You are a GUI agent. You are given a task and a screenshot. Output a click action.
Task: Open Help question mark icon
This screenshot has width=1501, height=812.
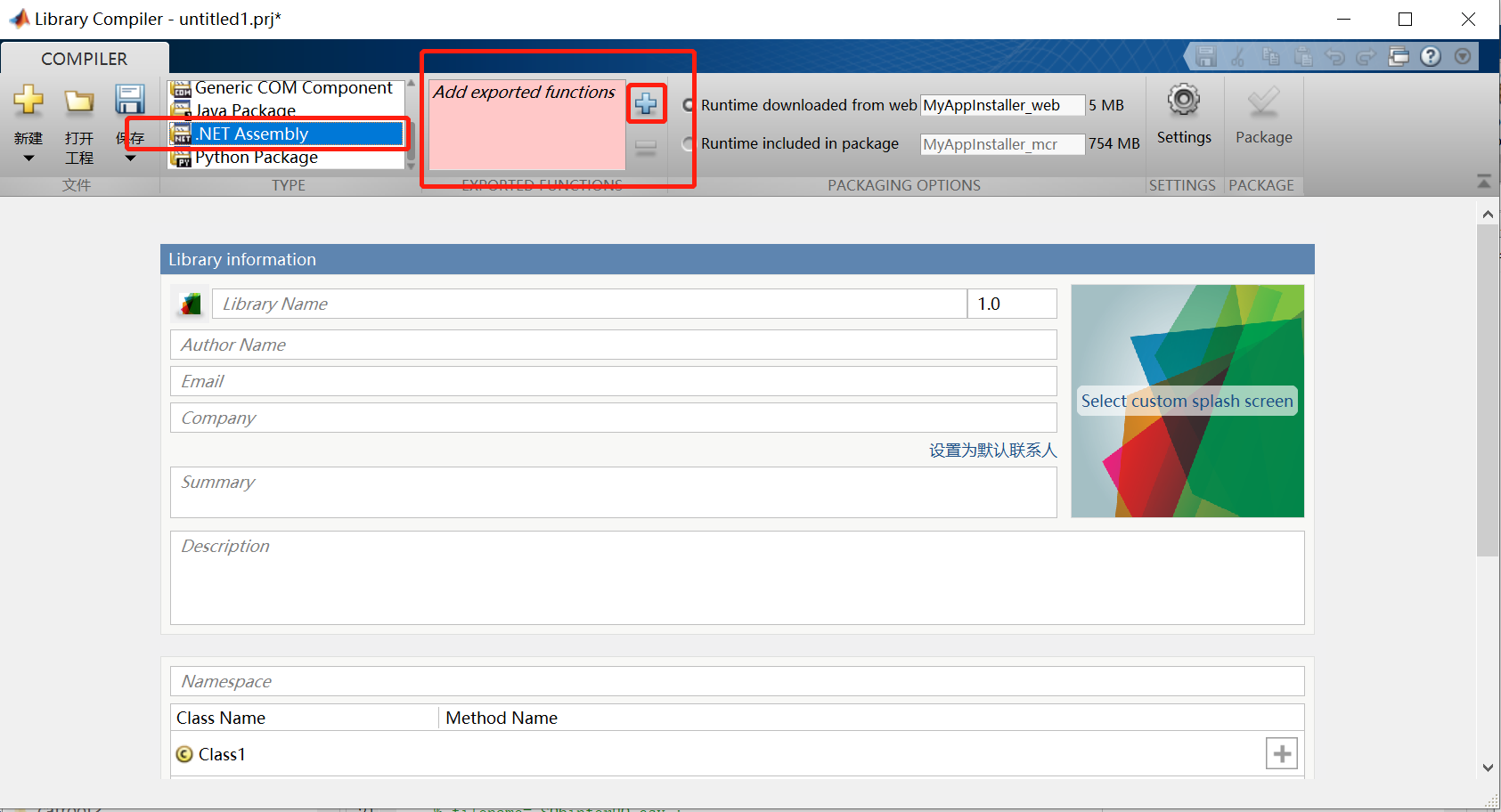point(1431,57)
